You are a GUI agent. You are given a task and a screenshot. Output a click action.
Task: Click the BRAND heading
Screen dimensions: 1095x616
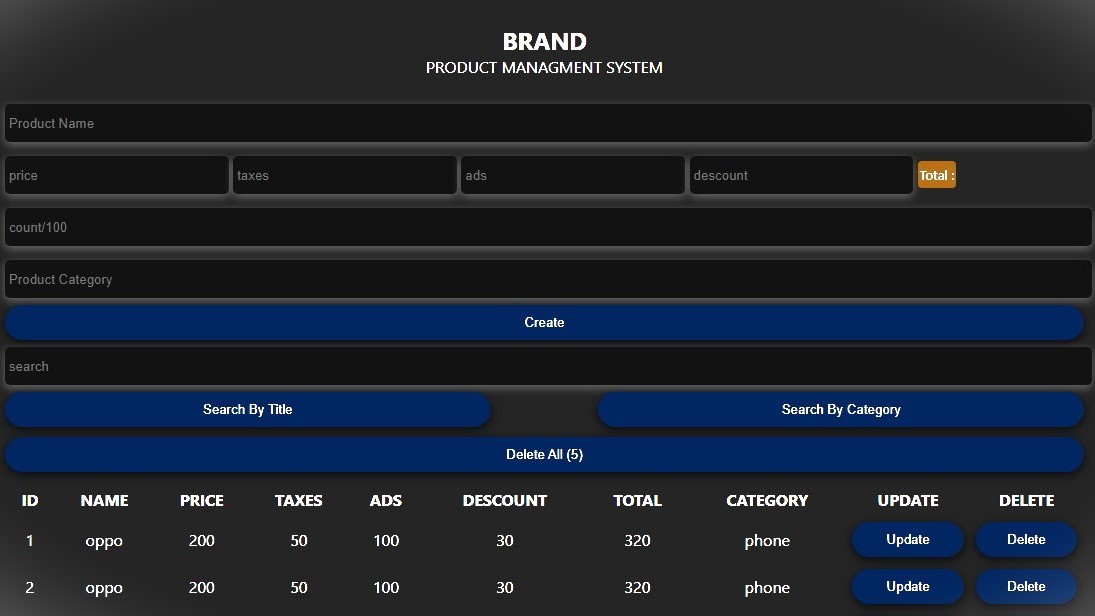point(544,42)
